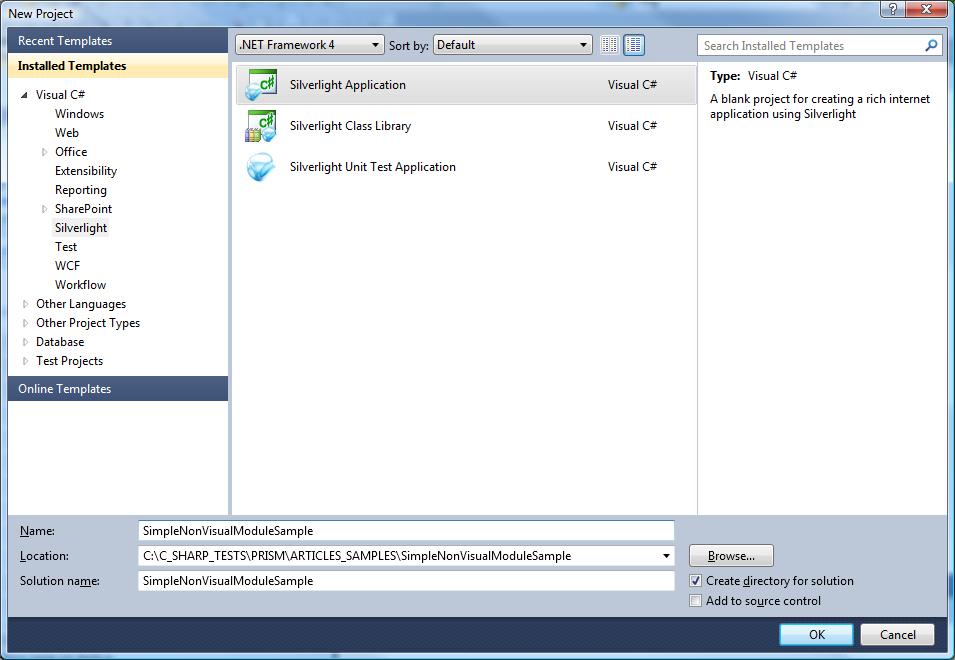Image resolution: width=955 pixels, height=660 pixels.
Task: Expand the SharePoint tree node
Action: coord(44,209)
